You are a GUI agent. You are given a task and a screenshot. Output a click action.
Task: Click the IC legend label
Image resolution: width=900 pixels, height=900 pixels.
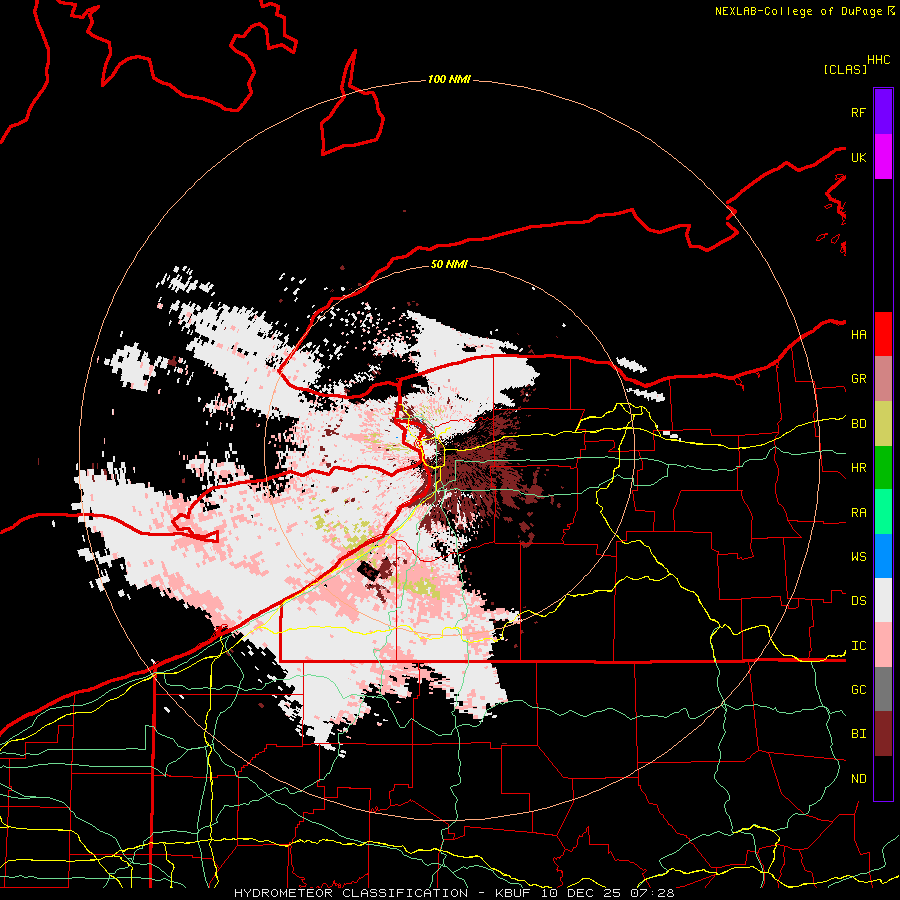click(x=858, y=646)
